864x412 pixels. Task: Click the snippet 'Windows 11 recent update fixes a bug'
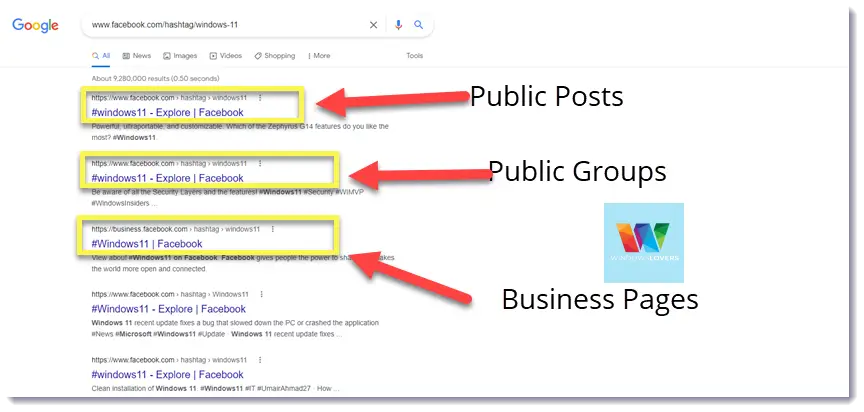click(x=235, y=328)
